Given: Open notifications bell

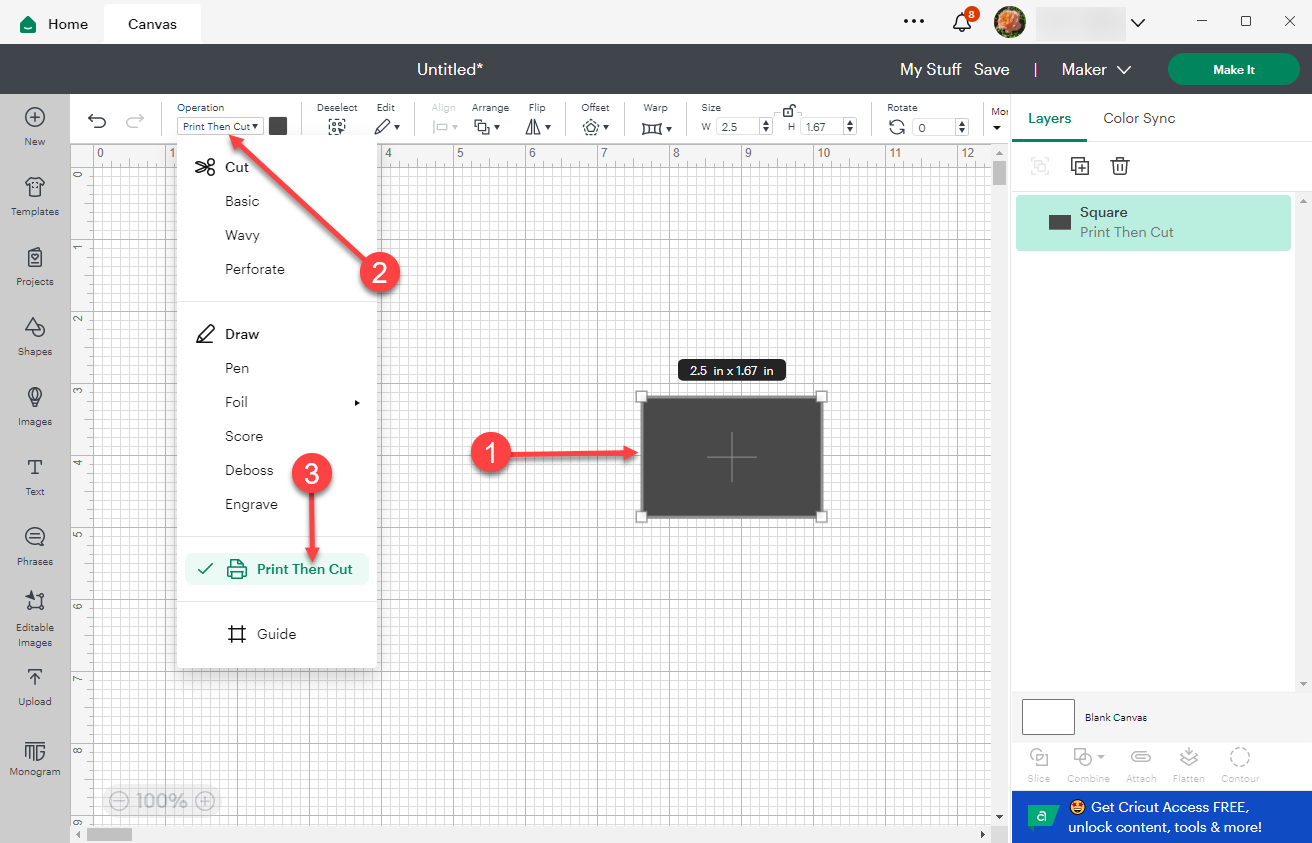Looking at the screenshot, I should tap(962, 22).
